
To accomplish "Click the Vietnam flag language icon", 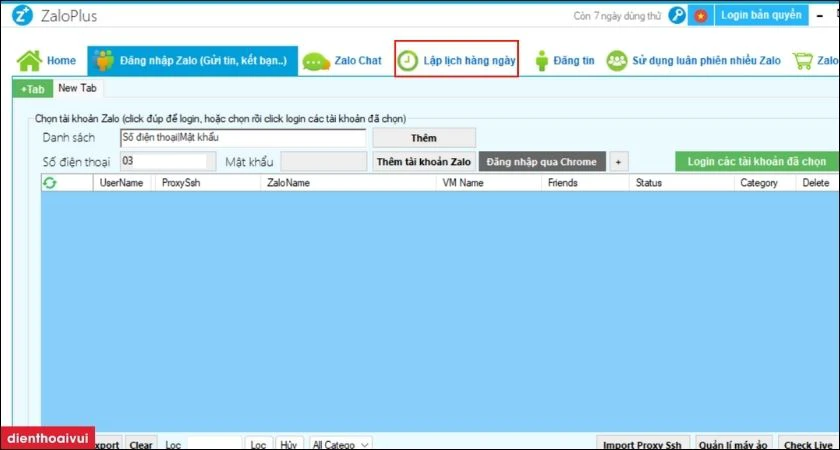I will 700,16.
